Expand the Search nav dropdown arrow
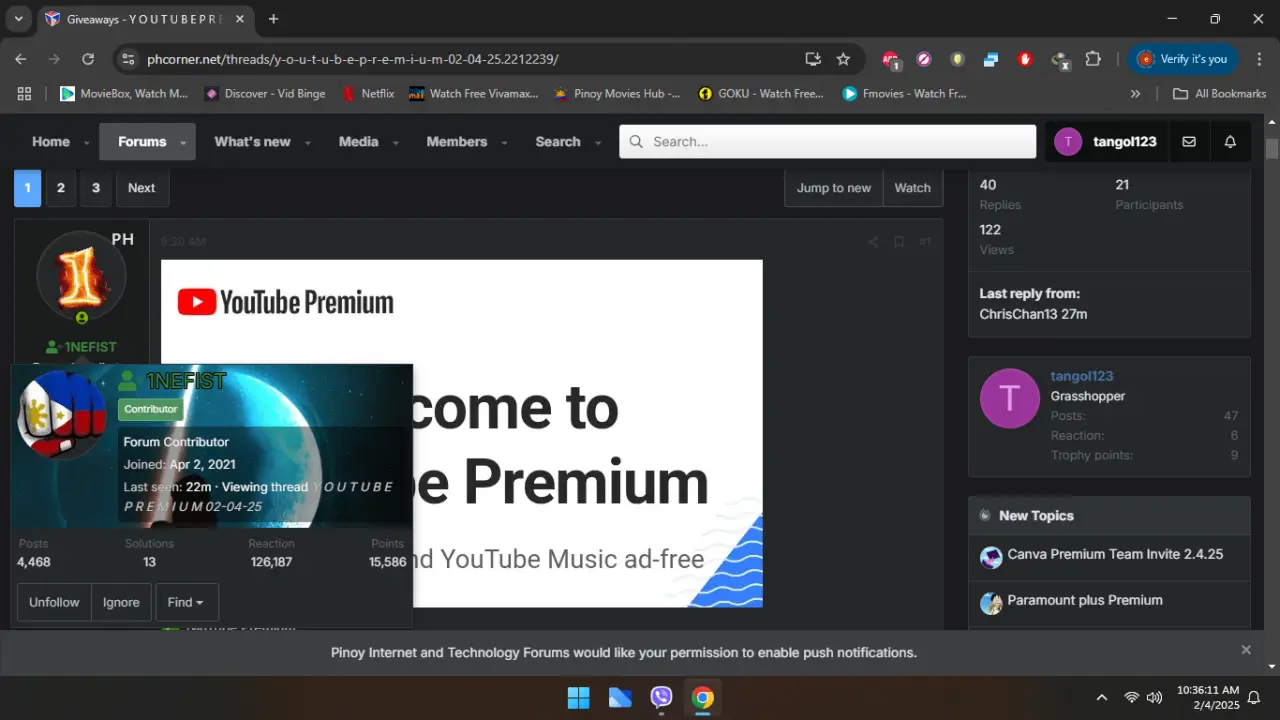1280x720 pixels. click(598, 143)
